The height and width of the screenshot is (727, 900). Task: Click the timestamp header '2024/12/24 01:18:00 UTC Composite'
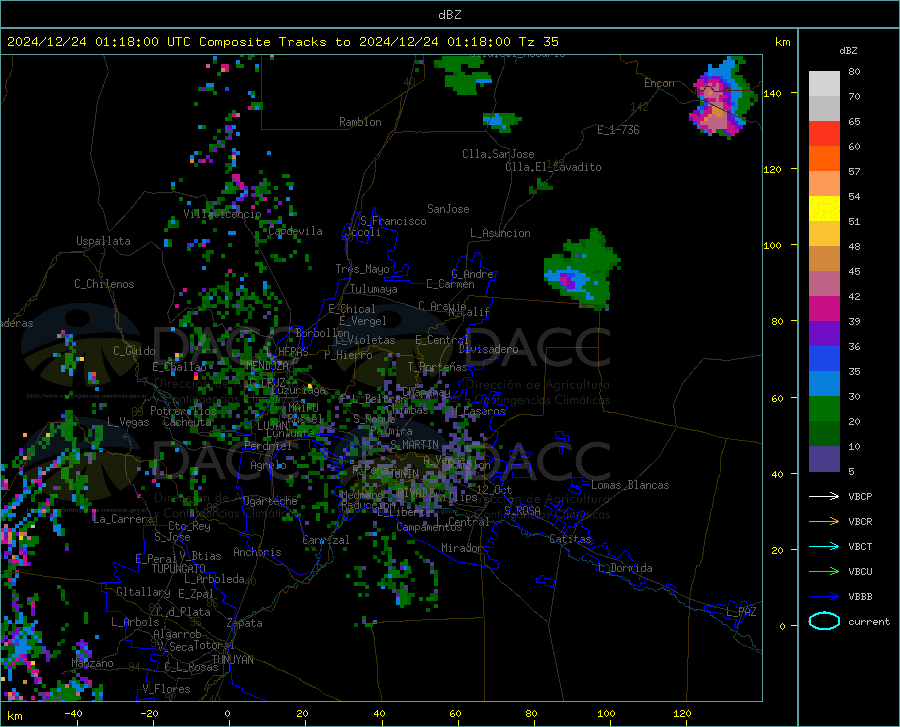[139, 42]
